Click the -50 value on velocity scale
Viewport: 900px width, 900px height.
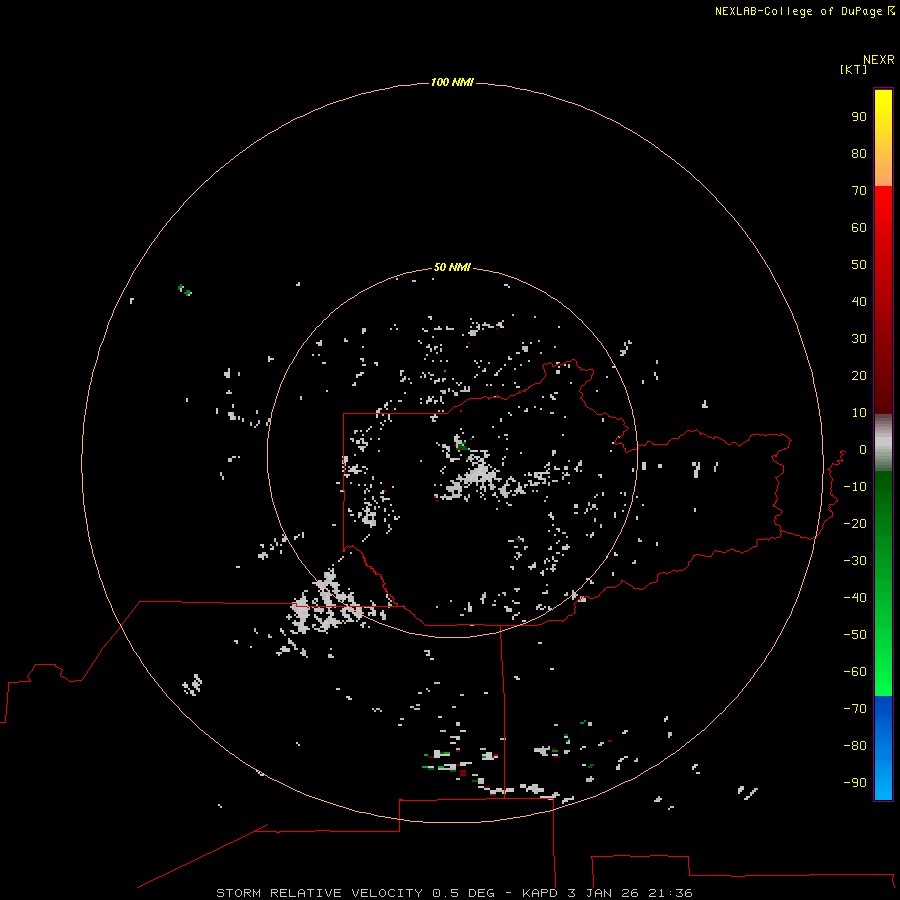coord(855,635)
